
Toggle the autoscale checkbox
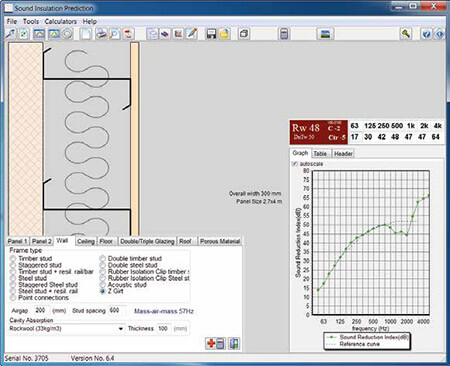[295, 164]
